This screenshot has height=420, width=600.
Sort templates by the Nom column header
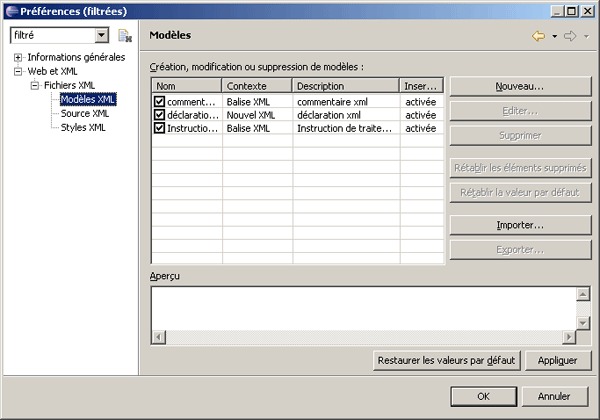(x=186, y=86)
